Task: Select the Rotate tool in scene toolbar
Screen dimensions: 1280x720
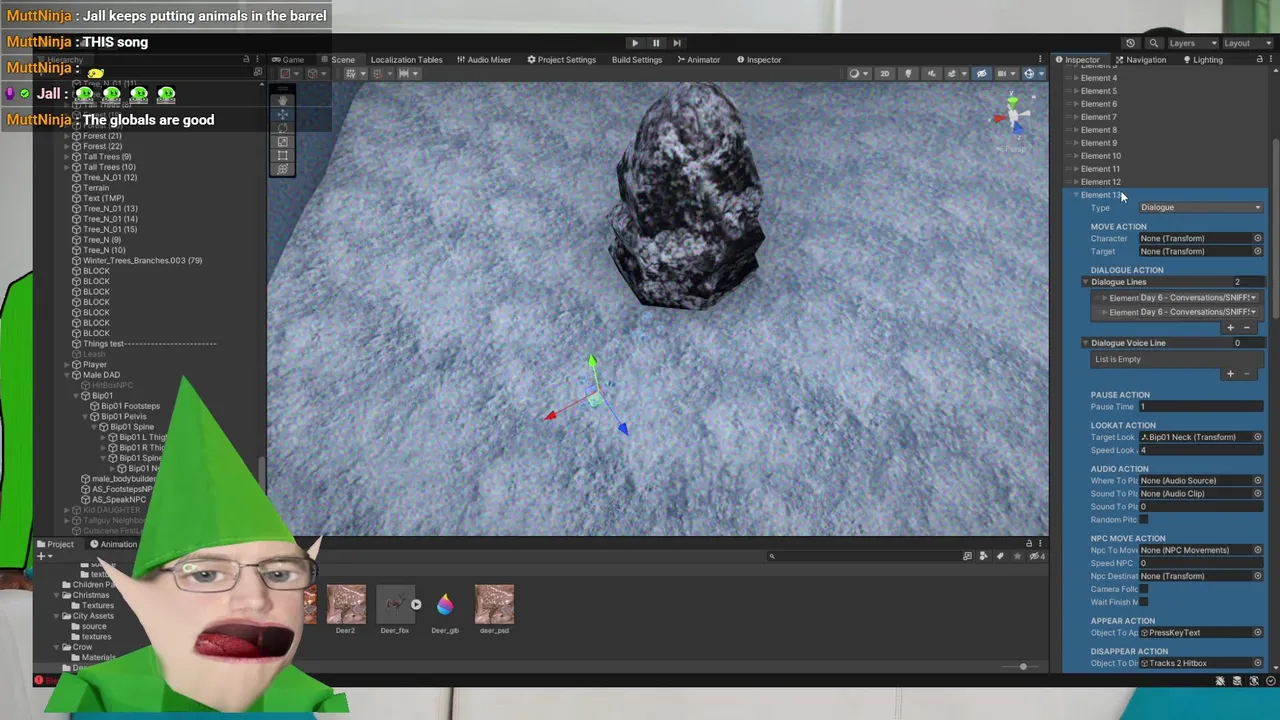Action: (x=282, y=129)
